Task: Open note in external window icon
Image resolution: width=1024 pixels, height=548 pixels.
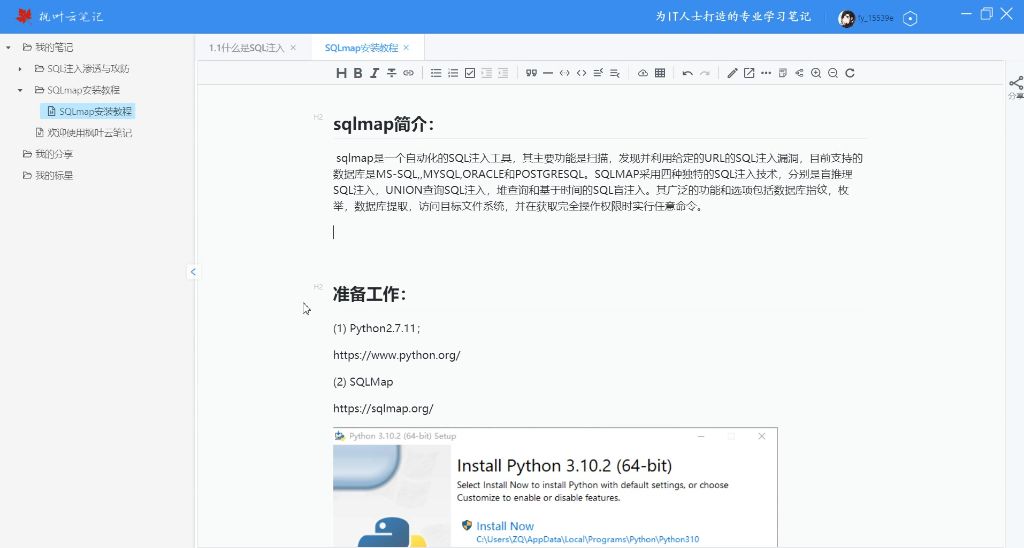Action: point(749,73)
